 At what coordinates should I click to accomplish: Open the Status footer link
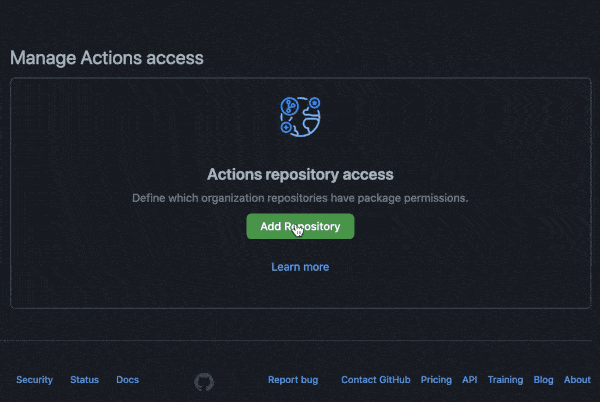pyautogui.click(x=84, y=380)
